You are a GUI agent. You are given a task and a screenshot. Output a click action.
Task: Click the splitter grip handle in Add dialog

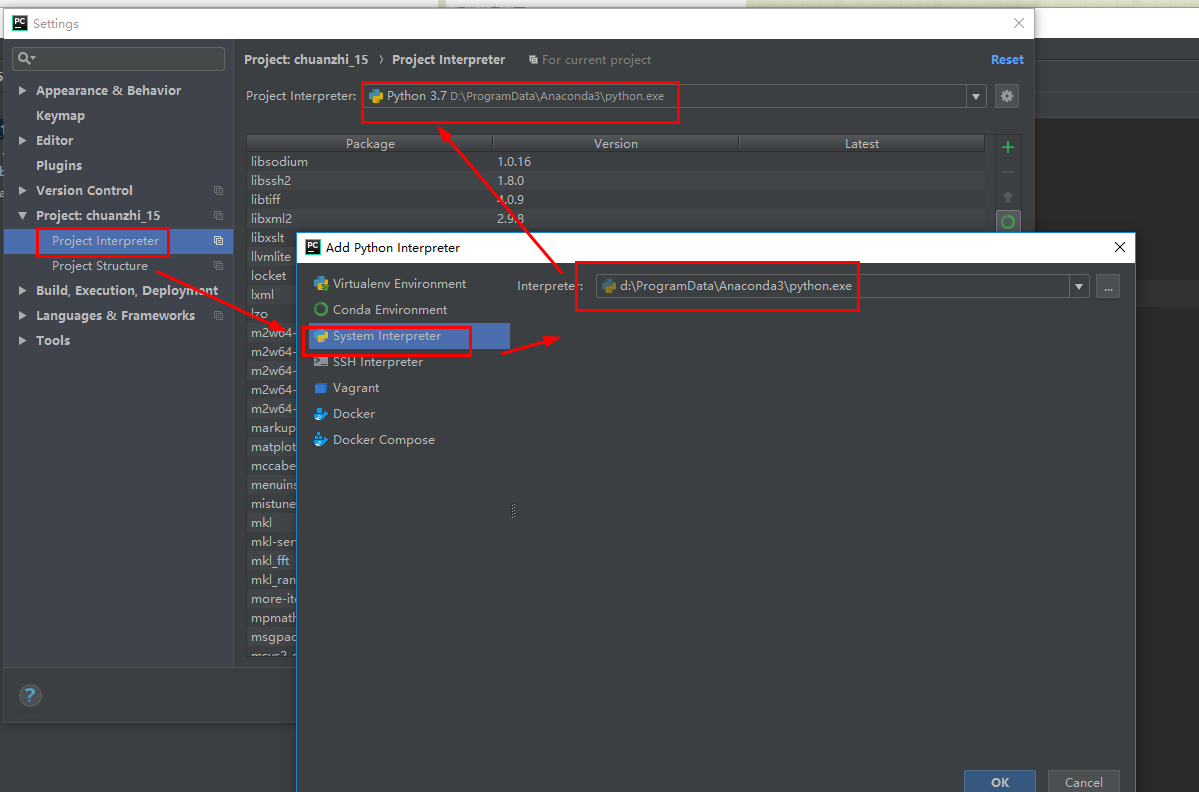coord(513,511)
